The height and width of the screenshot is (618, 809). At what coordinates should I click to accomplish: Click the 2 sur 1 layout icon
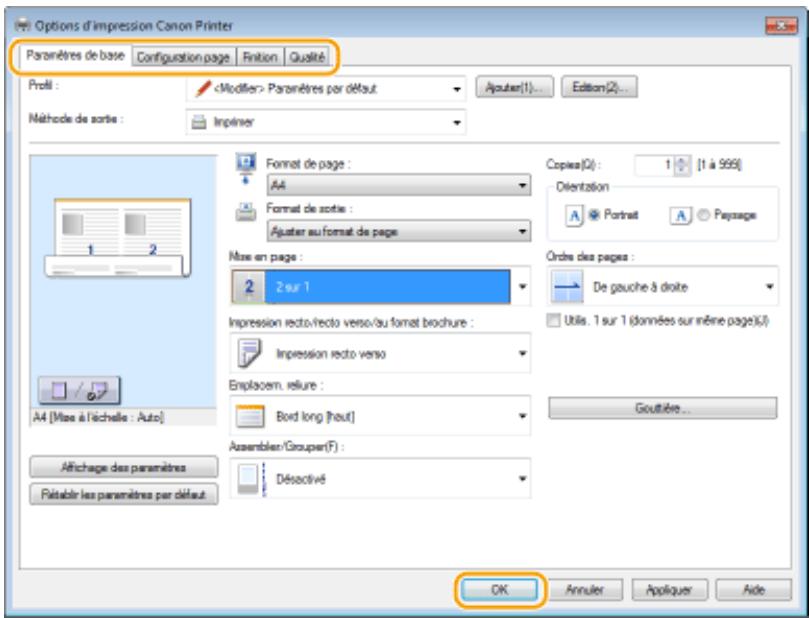[x=249, y=287]
